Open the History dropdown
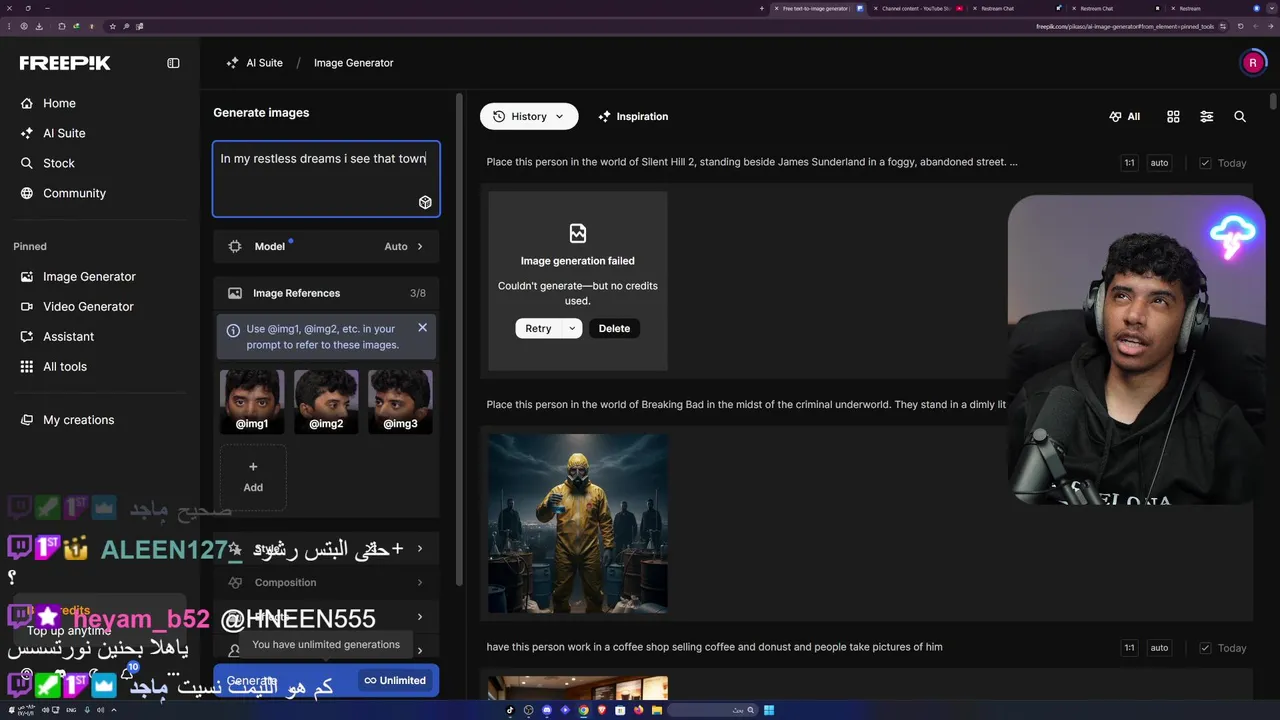Image resolution: width=1280 pixels, height=720 pixels. 529,116
